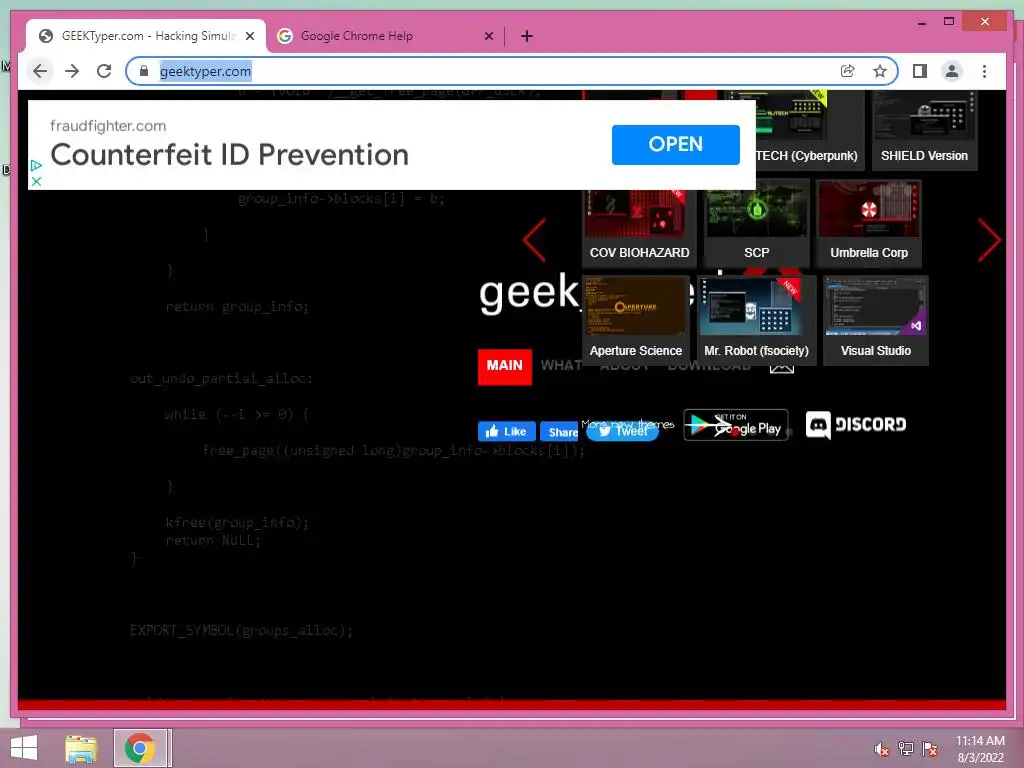The width and height of the screenshot is (1024, 768).
Task: Select the Mr. Robot (fsociety) theme
Action: 756,320
